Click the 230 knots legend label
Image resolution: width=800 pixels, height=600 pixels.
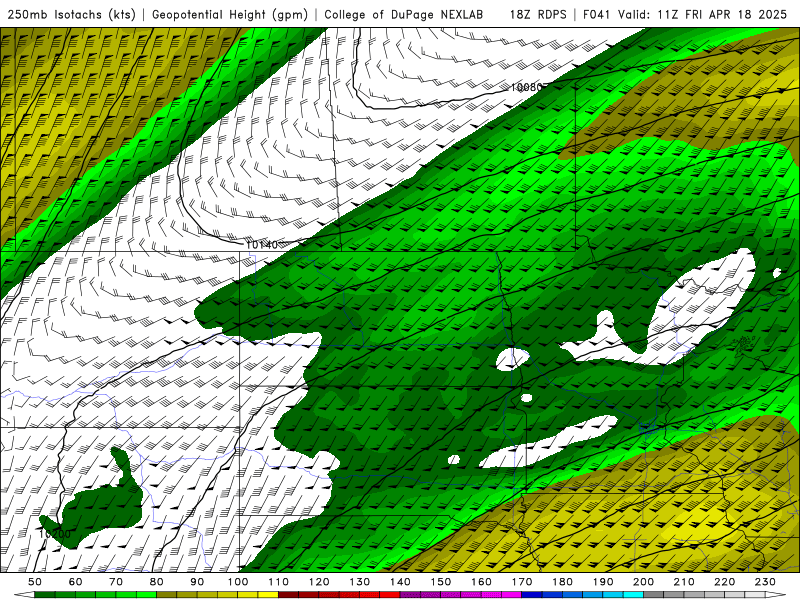click(x=765, y=582)
